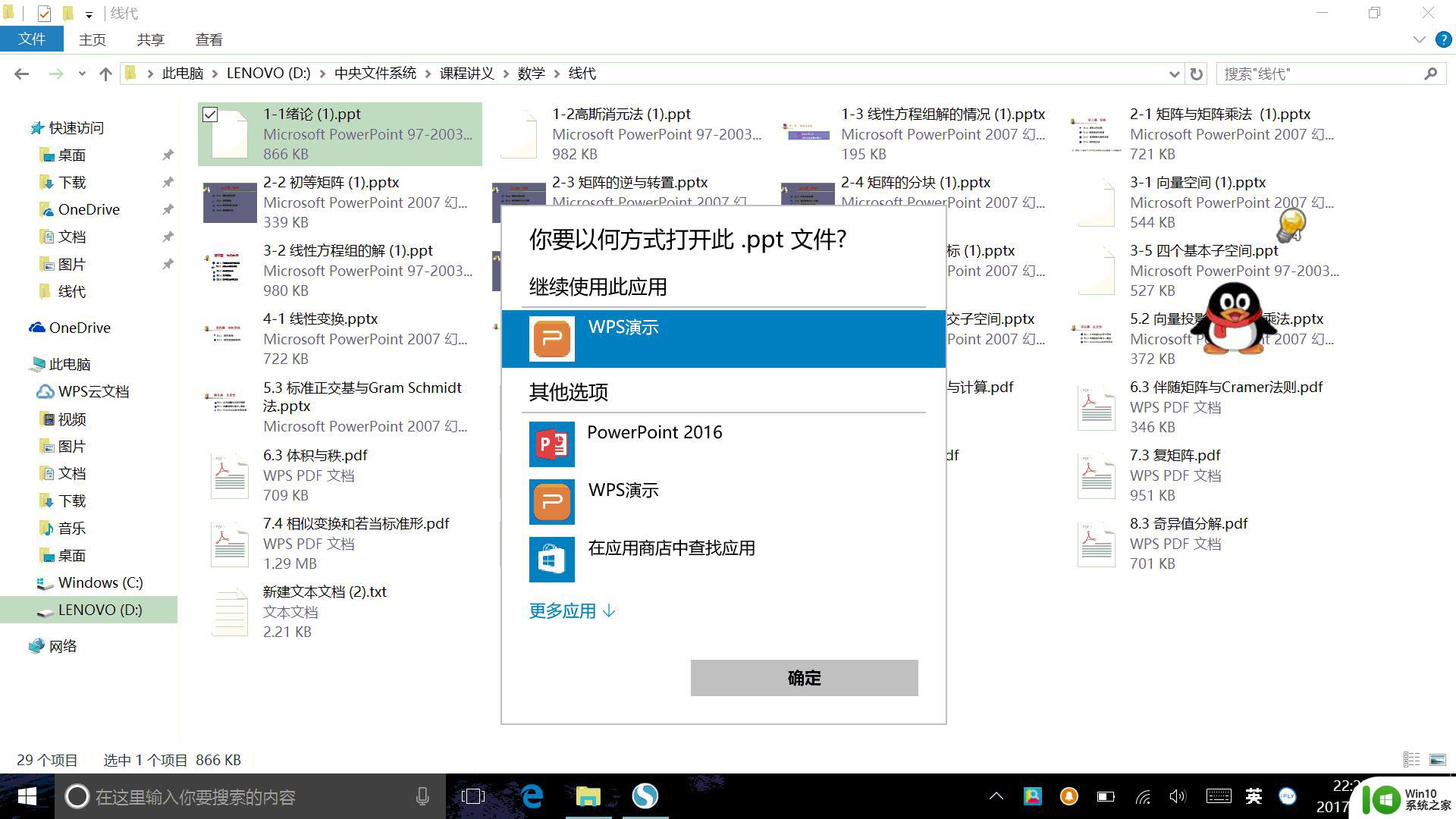
Task: Select WPS云文档 in navigation pane
Action: [93, 391]
